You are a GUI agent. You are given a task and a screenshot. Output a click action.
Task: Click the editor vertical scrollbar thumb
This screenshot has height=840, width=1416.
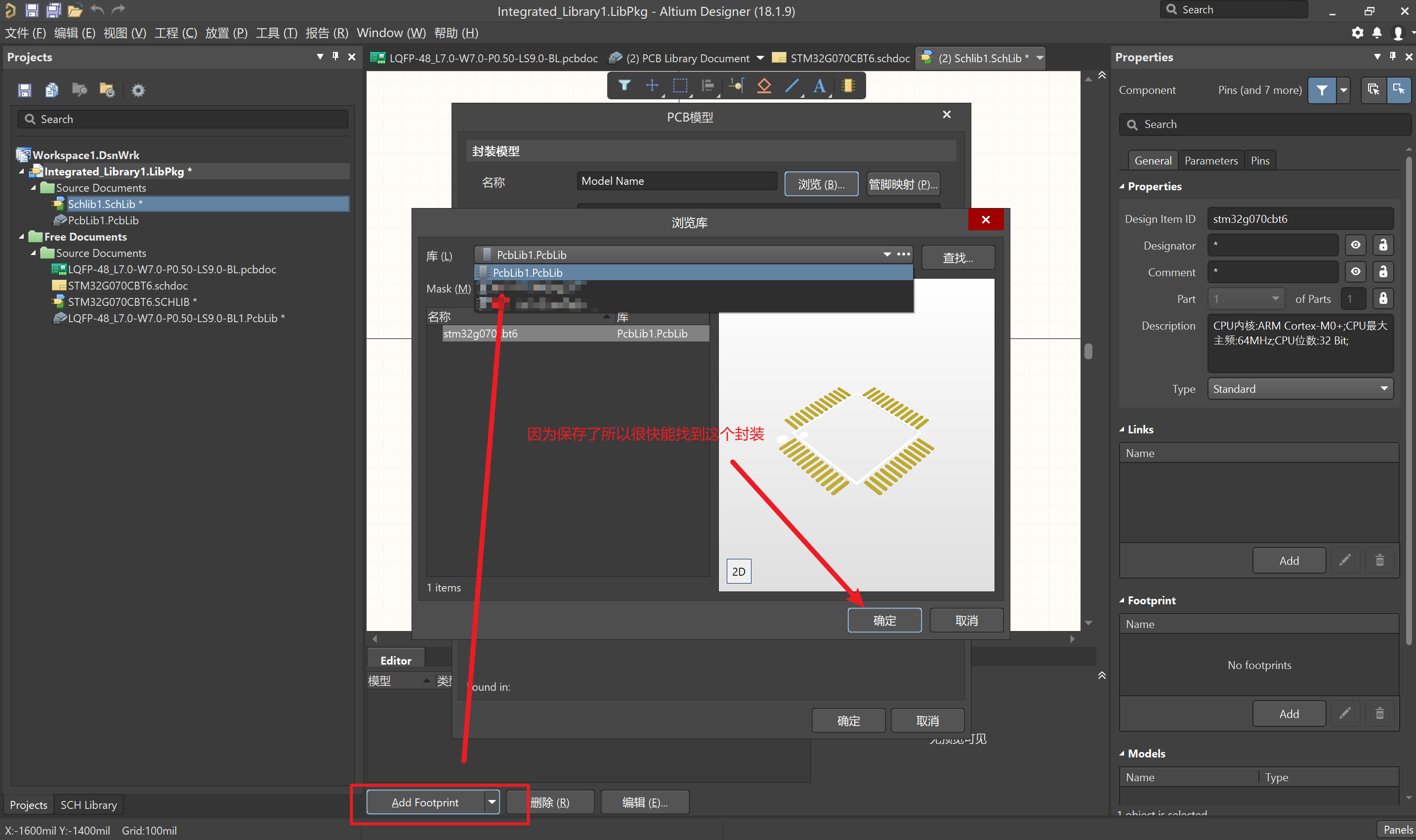coord(1088,350)
